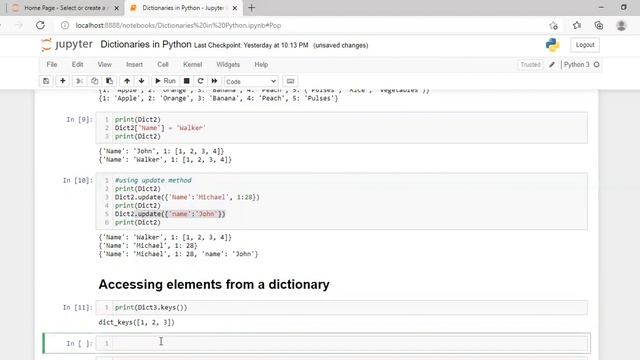Viewport: 640px width, 360px height.
Task: Close the Dictionaries in Python tab
Action: pyautogui.click(x=235, y=8)
